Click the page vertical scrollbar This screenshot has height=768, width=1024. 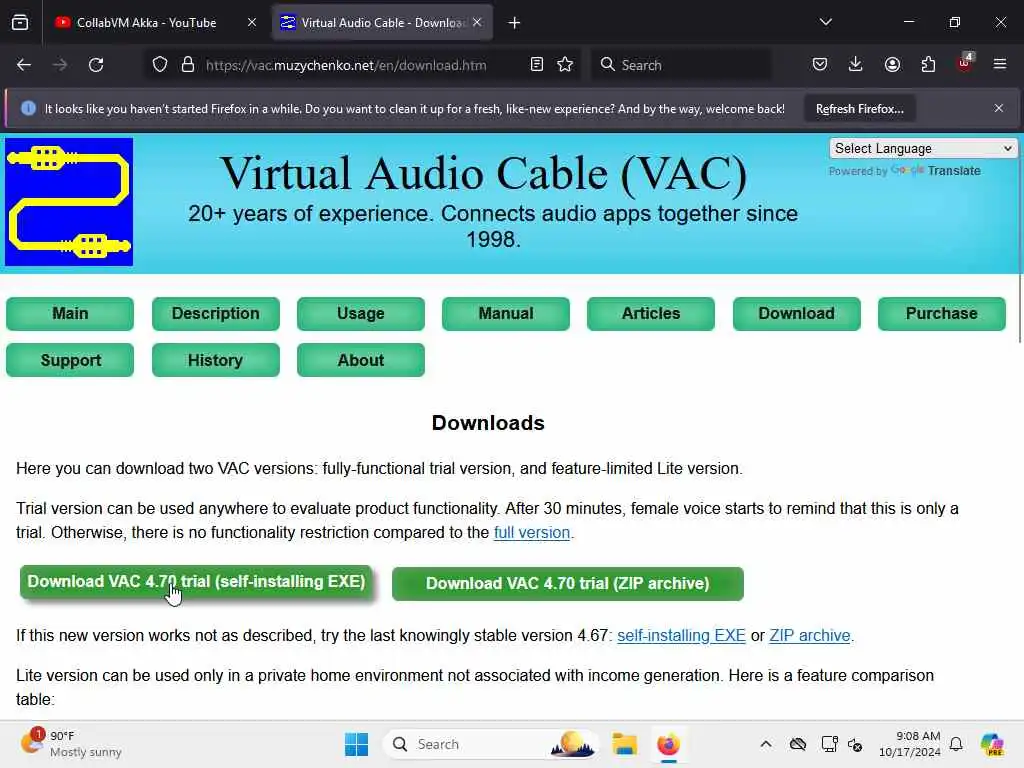pos(1020,238)
